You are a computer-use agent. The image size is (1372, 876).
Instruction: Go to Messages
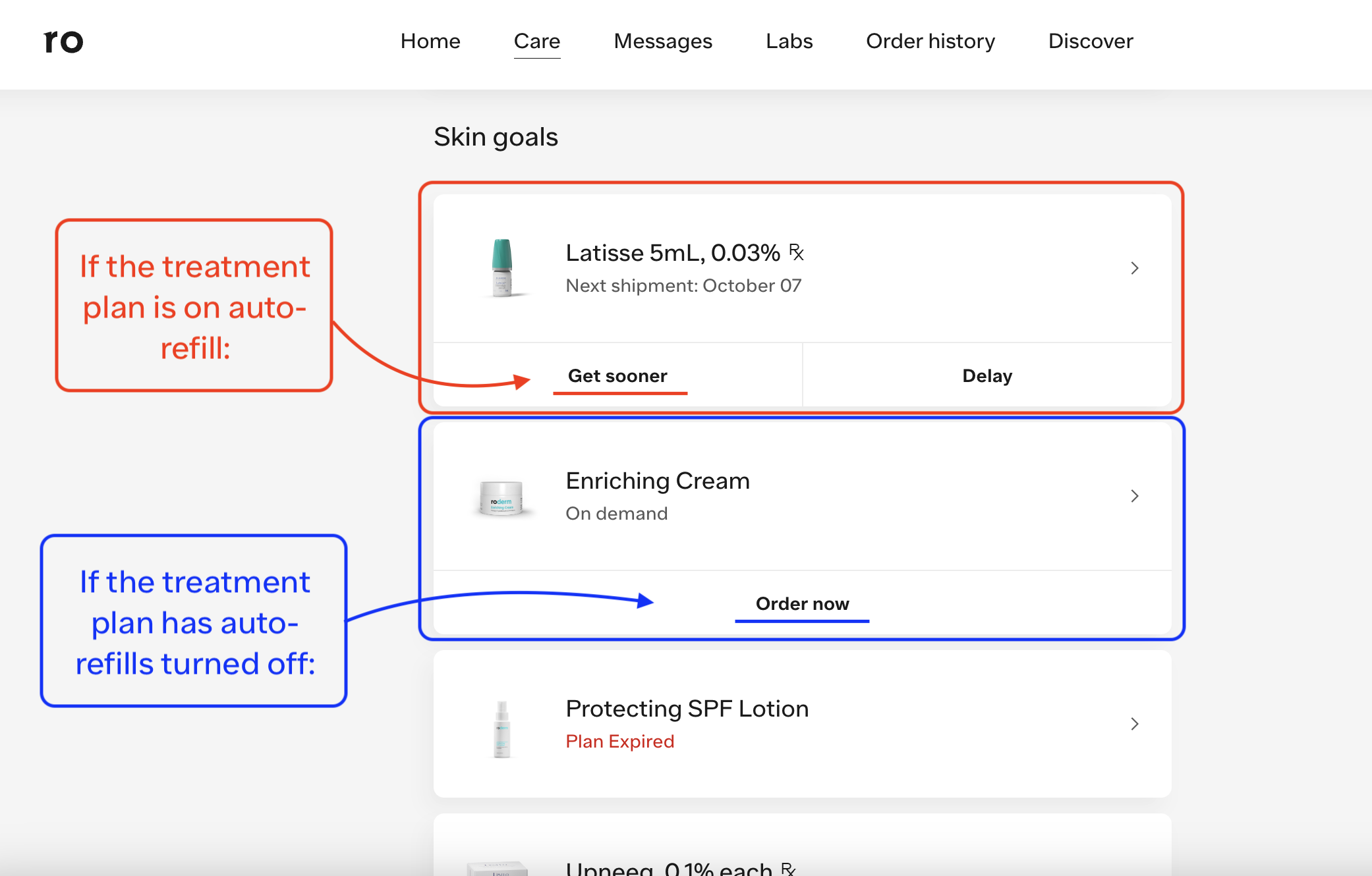coord(663,41)
